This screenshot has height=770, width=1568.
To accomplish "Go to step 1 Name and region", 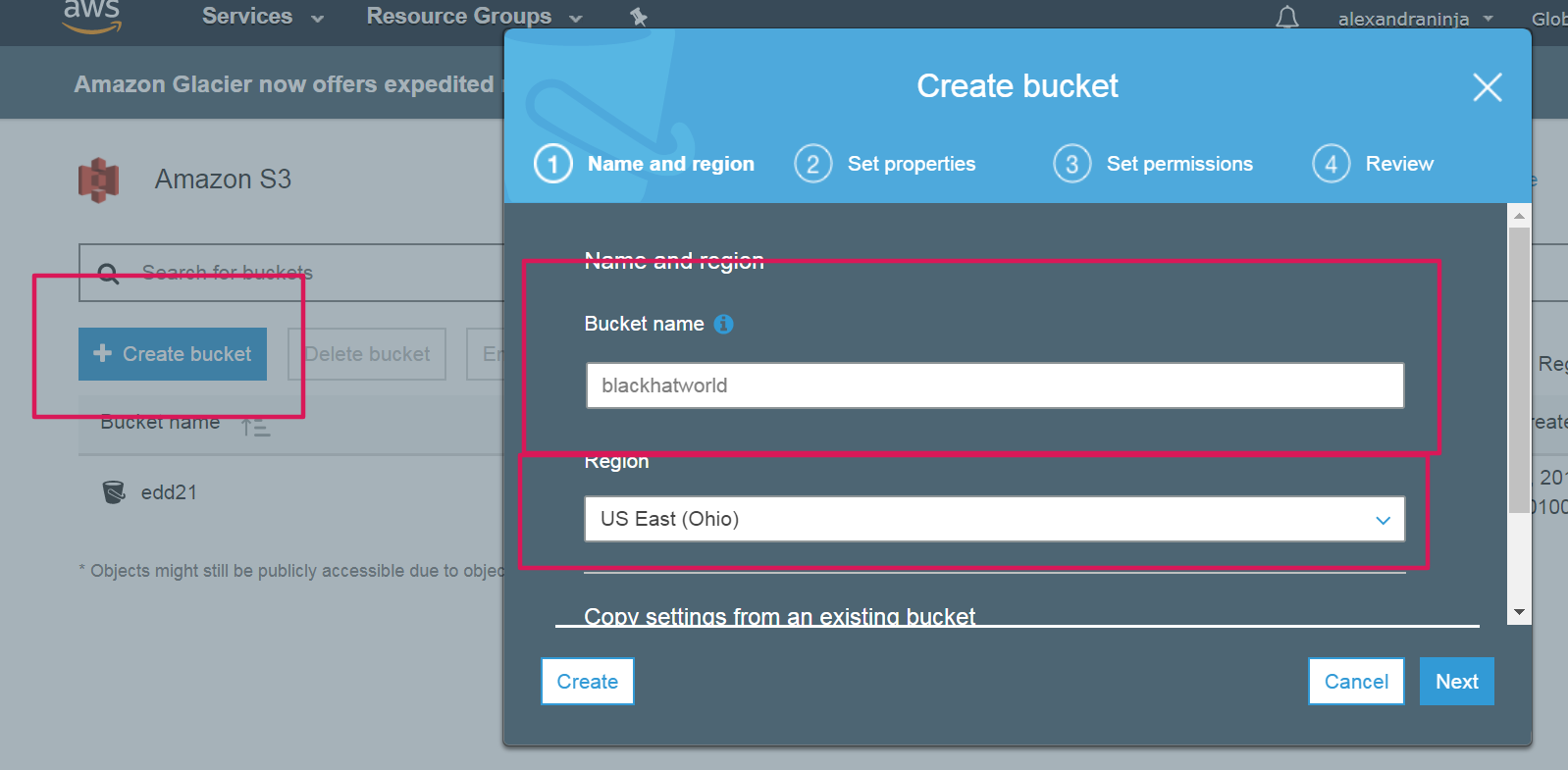I will click(x=645, y=164).
